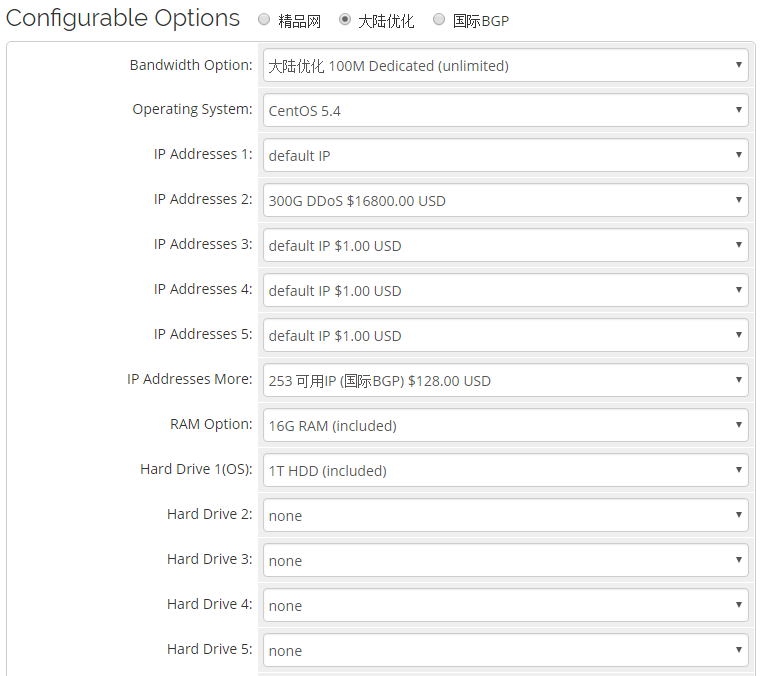Expand the Hard Drive 1(OS) dropdown
The height and width of the screenshot is (676, 771).
click(x=505, y=471)
